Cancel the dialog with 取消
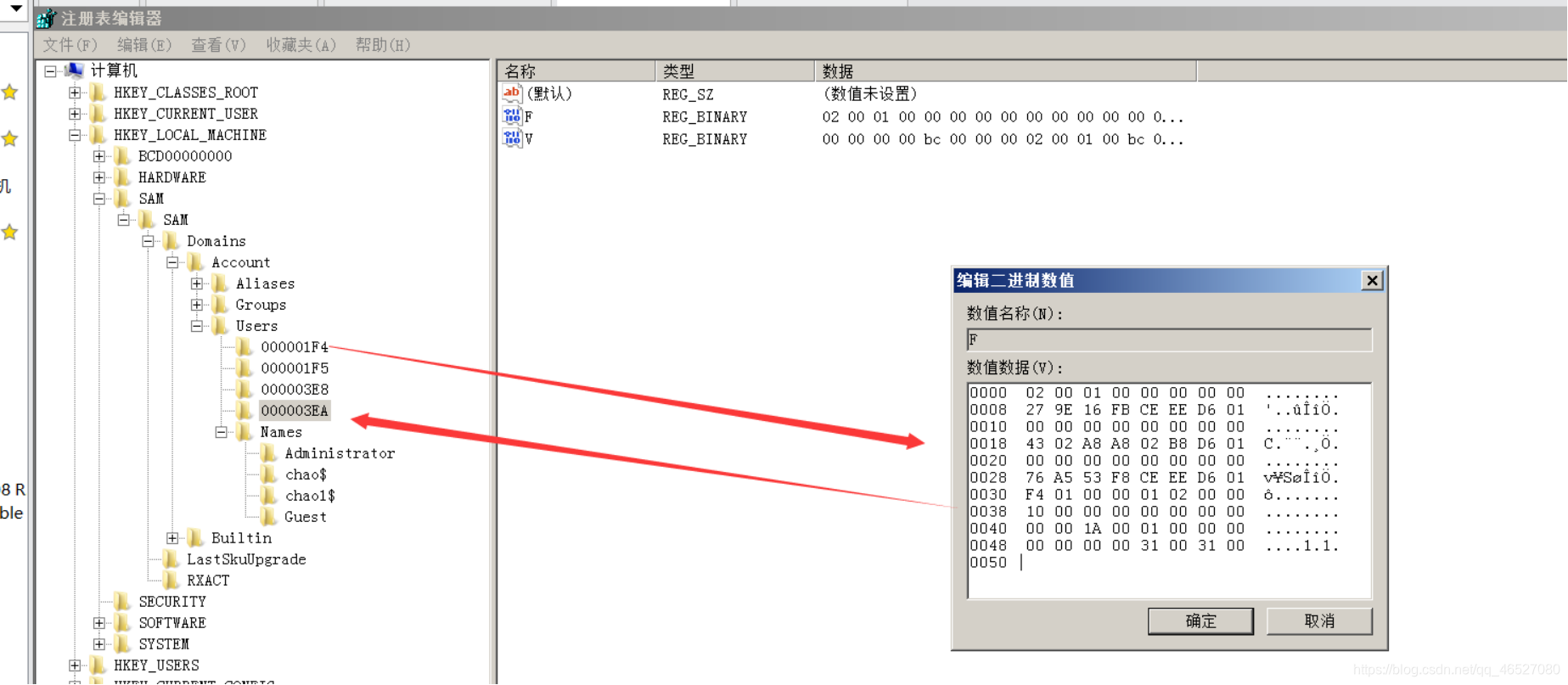1568x685 pixels. pos(1319,621)
